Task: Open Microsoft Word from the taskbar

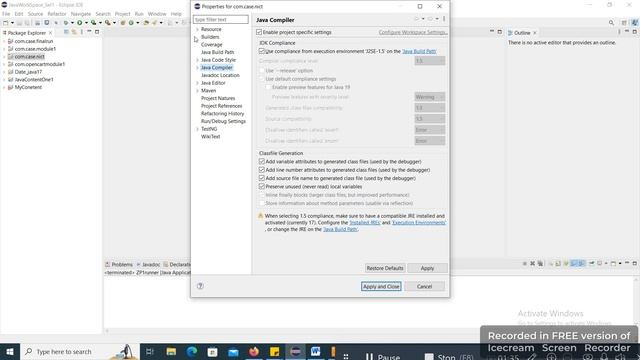Action: 316,351
